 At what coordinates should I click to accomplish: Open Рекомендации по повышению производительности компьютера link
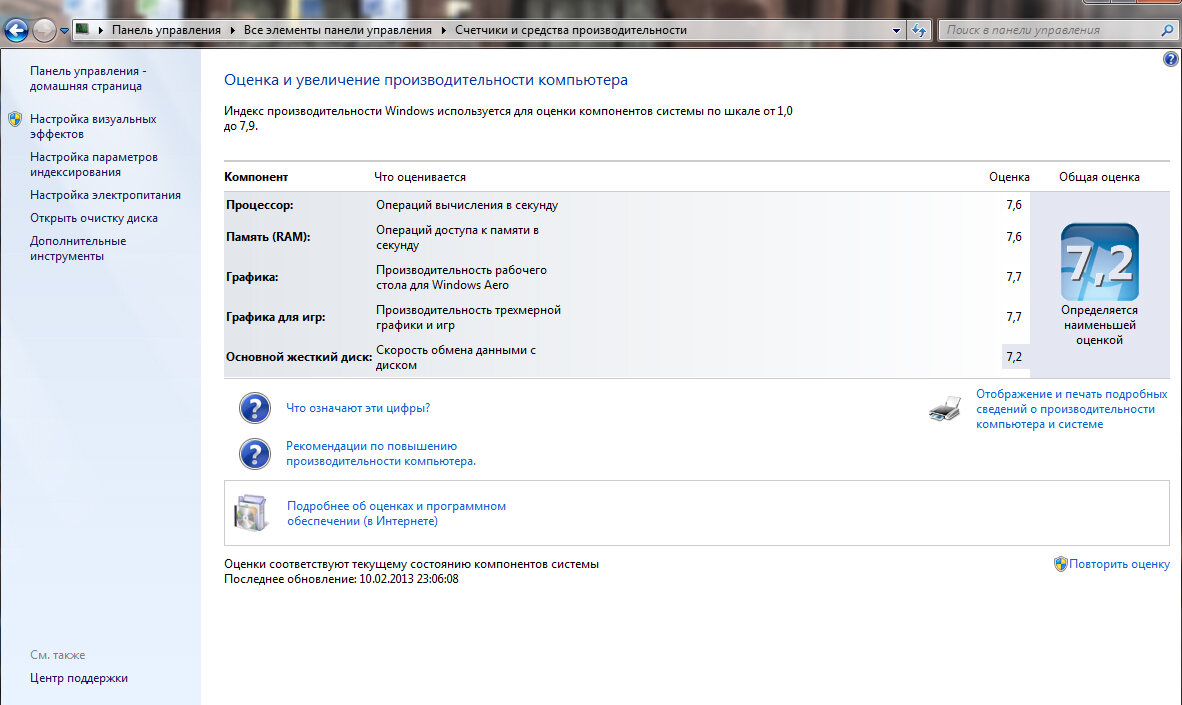[x=381, y=454]
